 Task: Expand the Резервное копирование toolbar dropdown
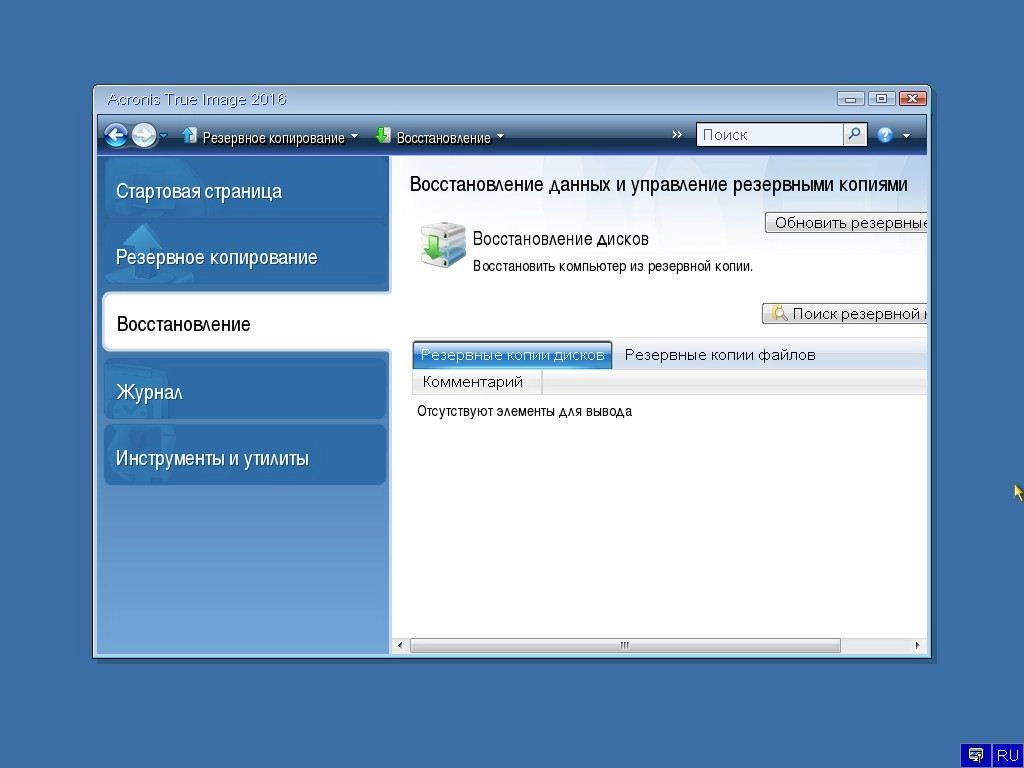pos(355,137)
